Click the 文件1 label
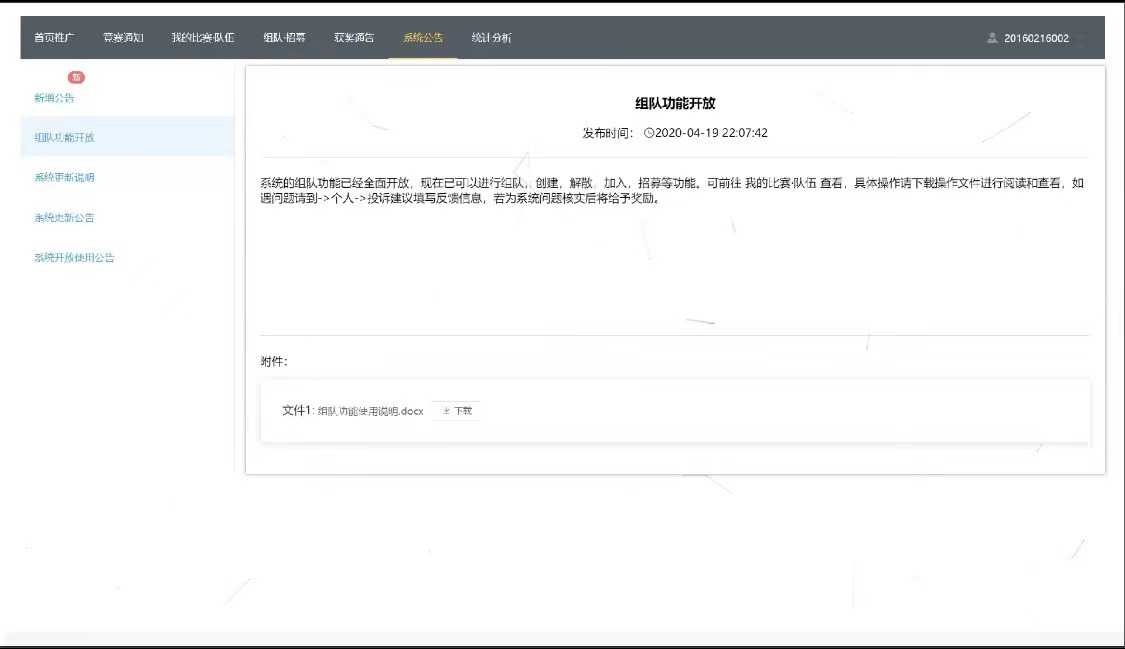1125x649 pixels. click(x=297, y=410)
